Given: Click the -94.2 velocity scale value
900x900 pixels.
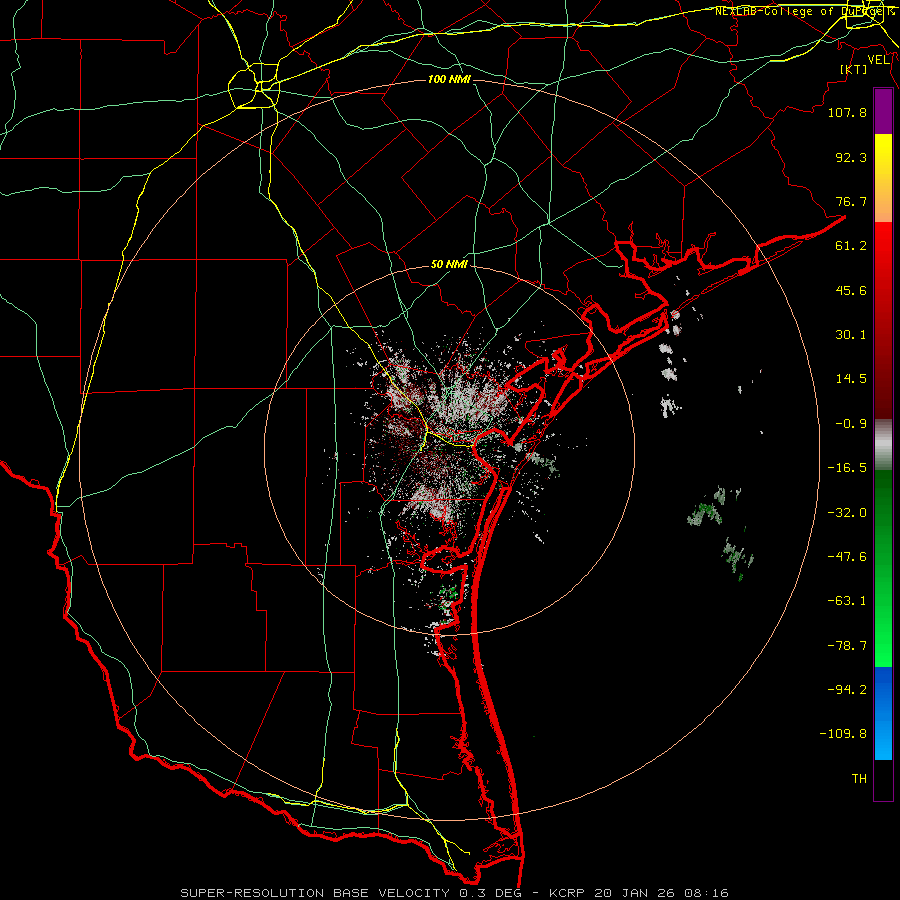Looking at the screenshot, I should (847, 690).
